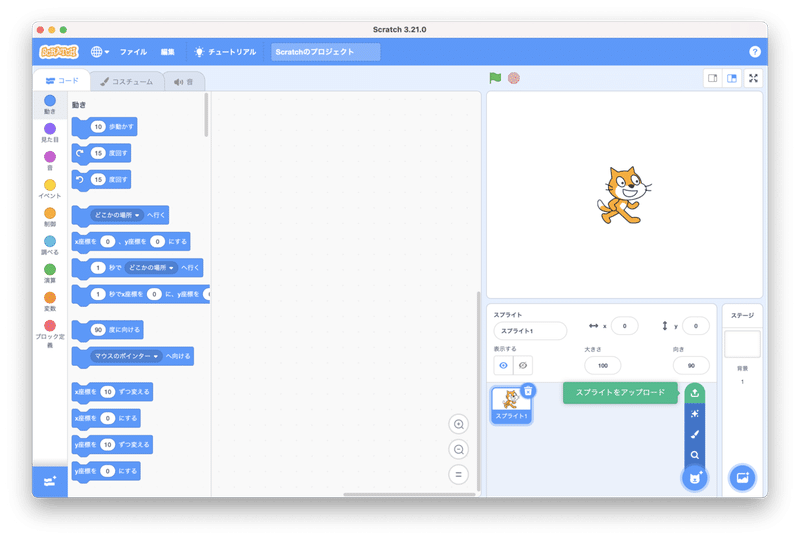Open the language globe menu
Screen dimensions: 800x540
point(99,52)
